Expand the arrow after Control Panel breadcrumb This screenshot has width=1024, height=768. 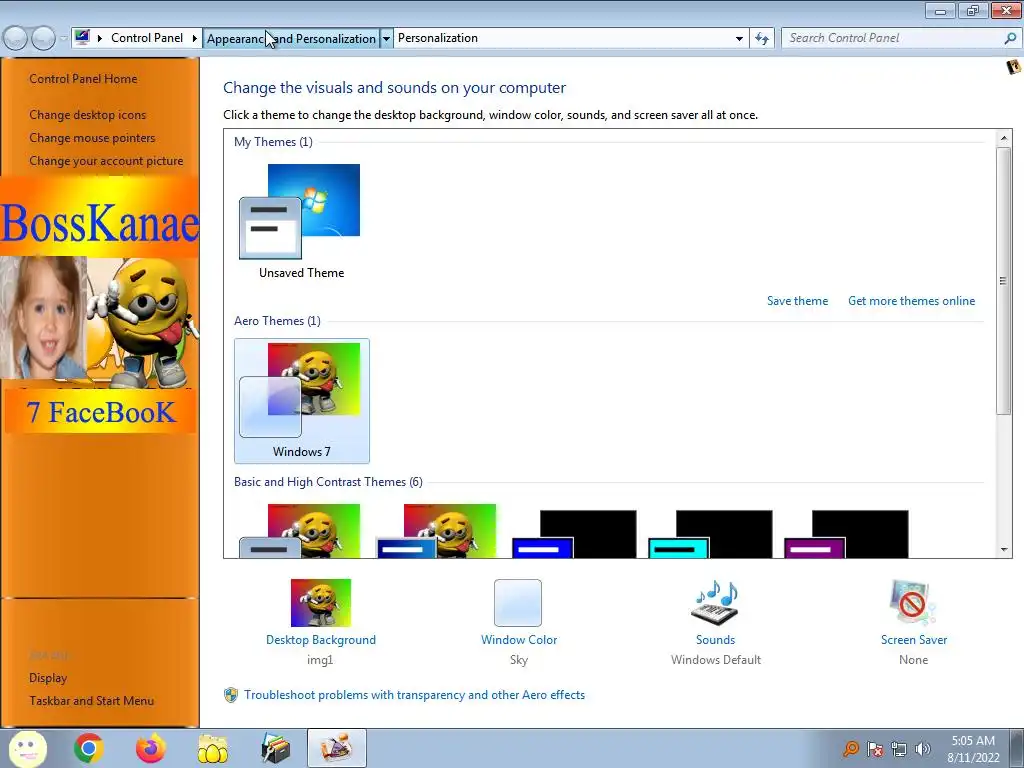[x=194, y=38]
